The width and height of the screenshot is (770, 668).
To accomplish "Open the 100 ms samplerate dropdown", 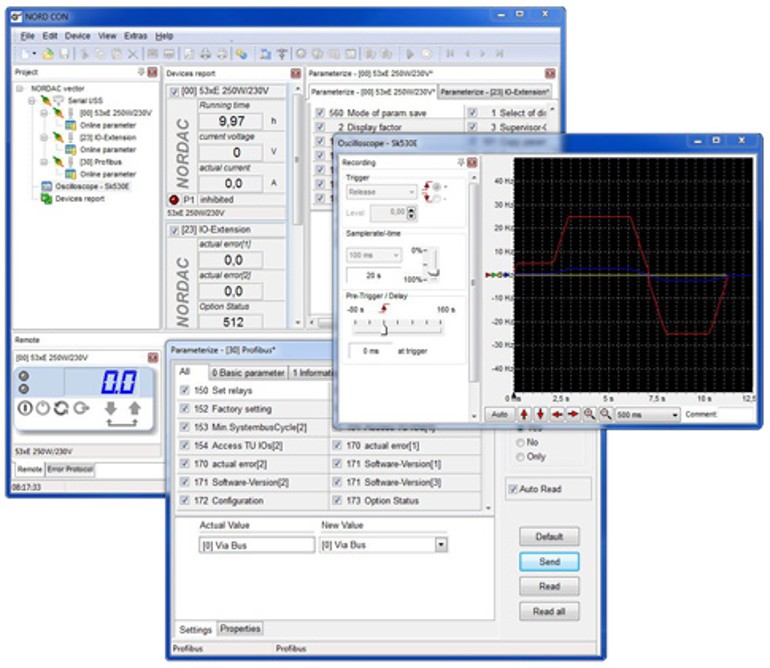I will click(374, 255).
